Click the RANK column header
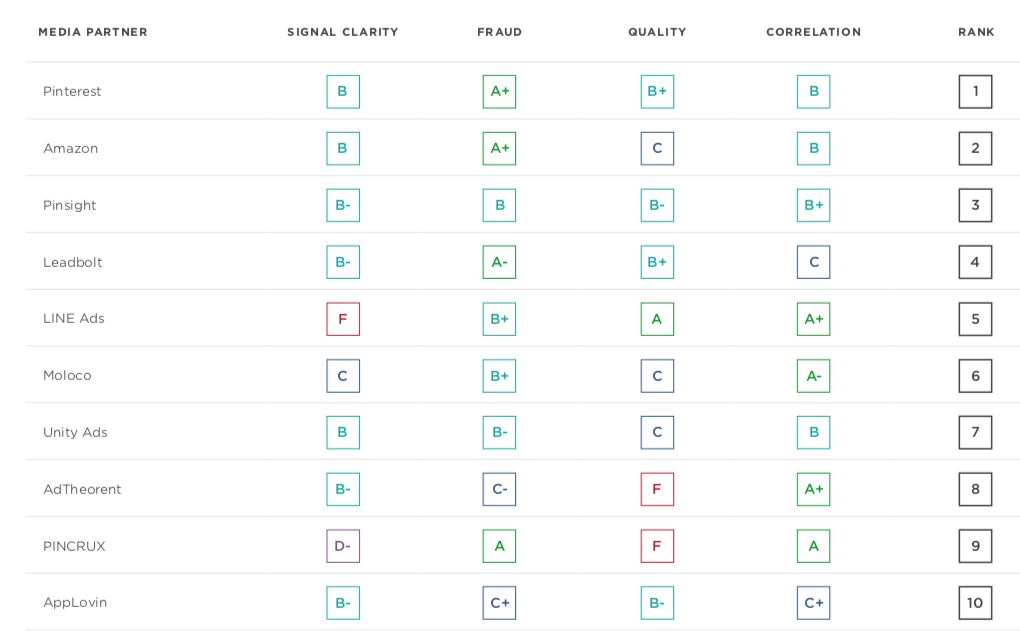The height and width of the screenshot is (631, 1020). coord(976,32)
